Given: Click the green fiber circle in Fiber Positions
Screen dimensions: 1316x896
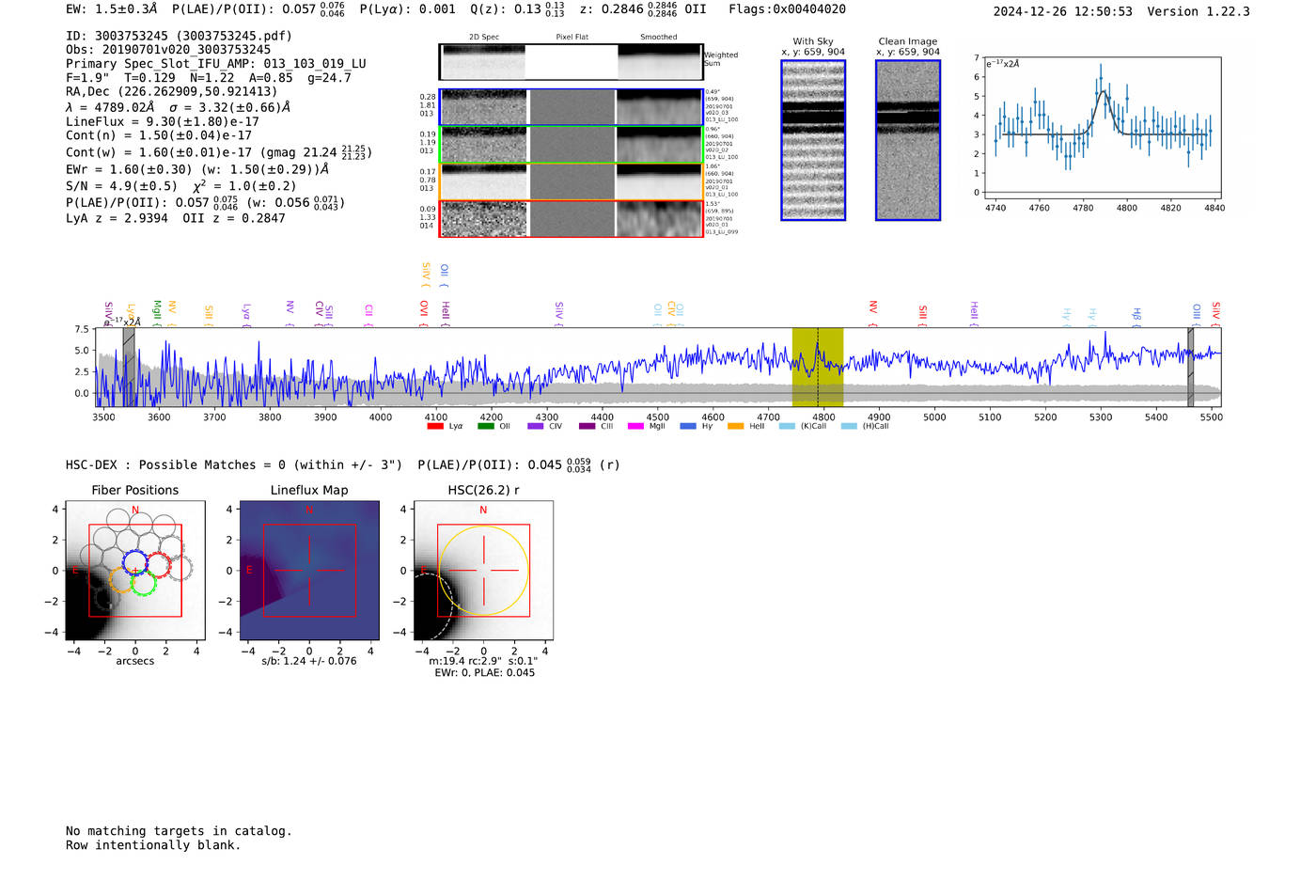Looking at the screenshot, I should pos(144,584).
